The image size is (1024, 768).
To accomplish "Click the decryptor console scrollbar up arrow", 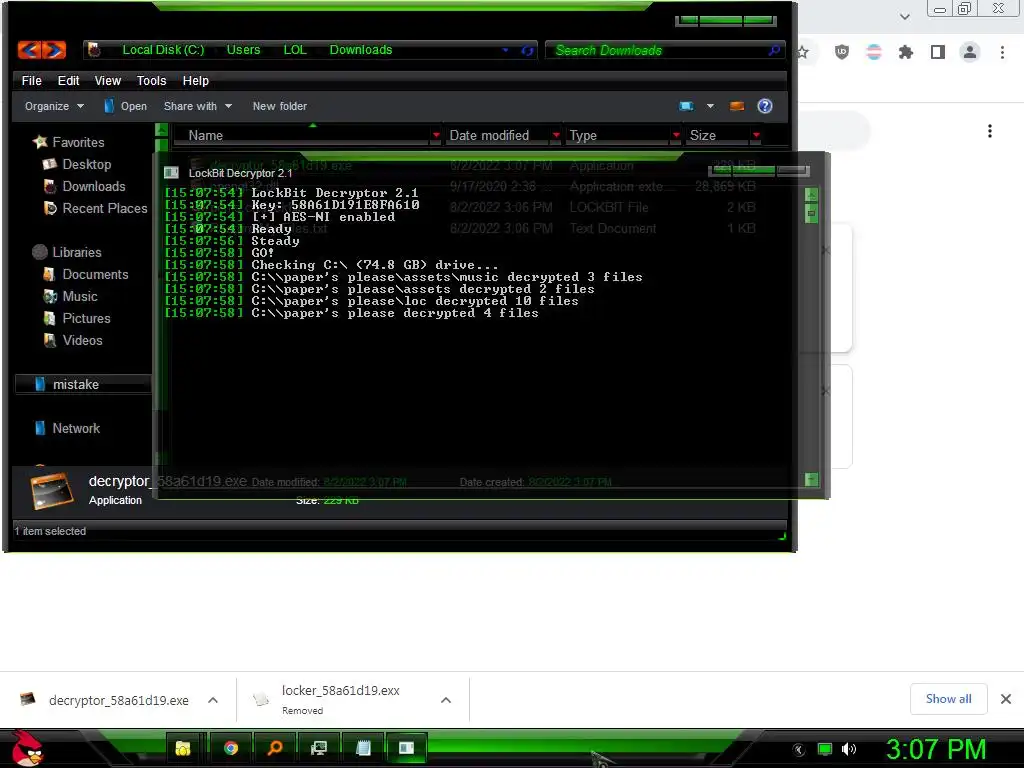I will point(811,195).
